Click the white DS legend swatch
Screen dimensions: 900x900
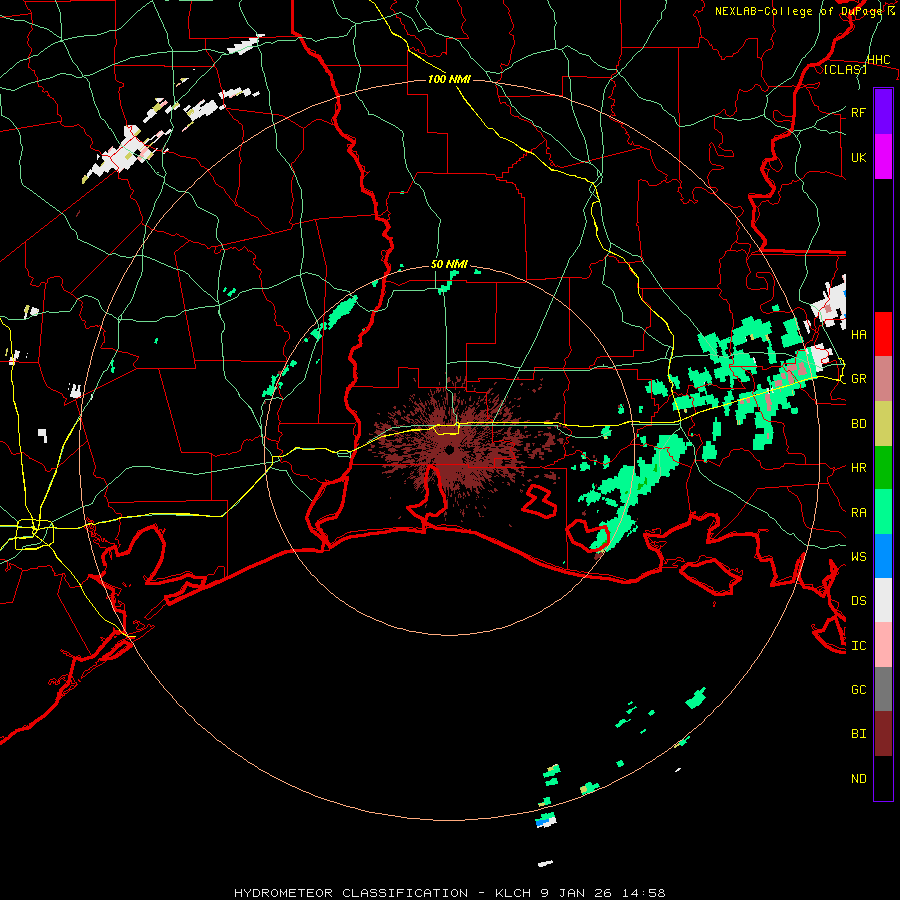[883, 600]
